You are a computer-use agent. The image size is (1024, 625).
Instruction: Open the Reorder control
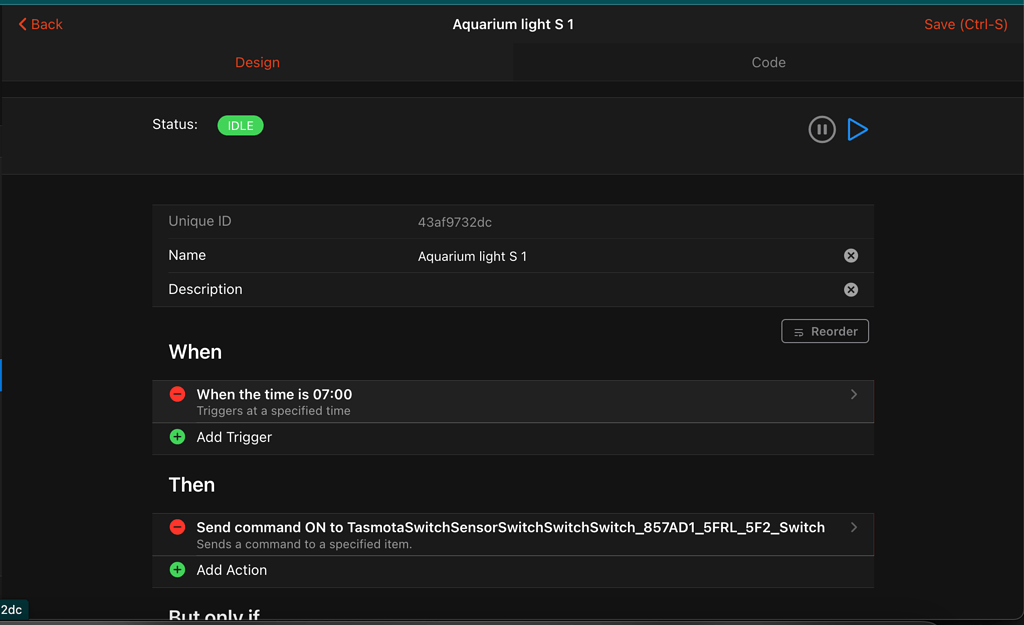pos(824,331)
